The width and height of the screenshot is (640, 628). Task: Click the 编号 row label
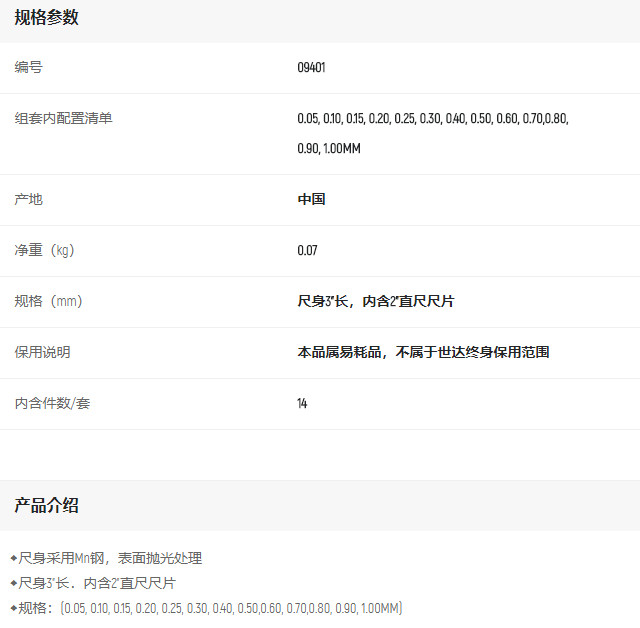point(29,68)
